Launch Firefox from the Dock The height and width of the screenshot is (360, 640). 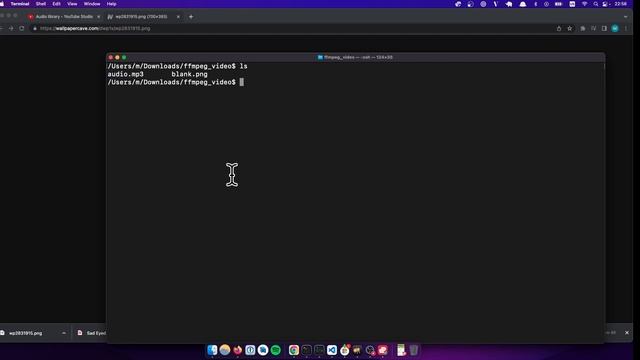click(x=238, y=350)
